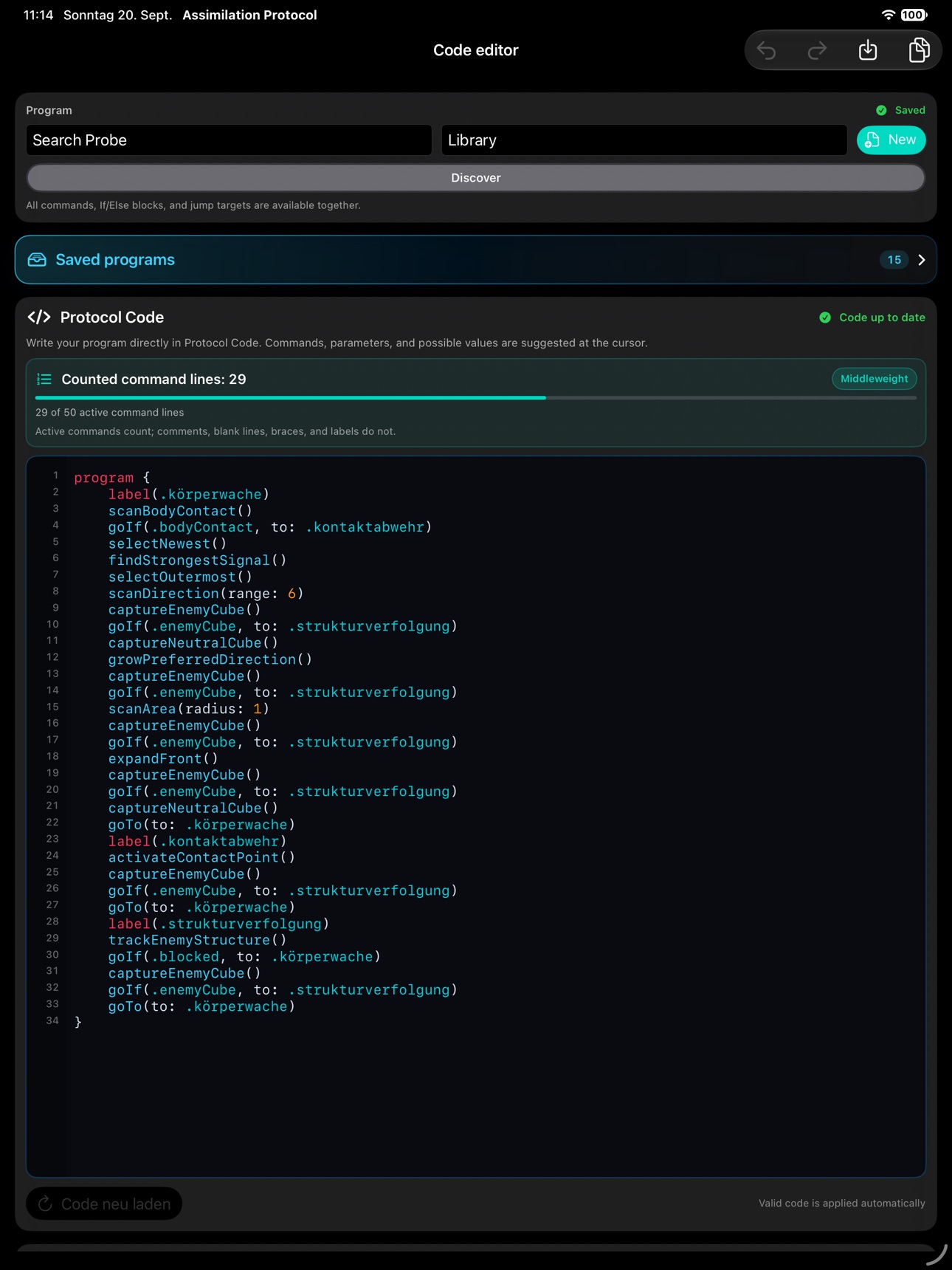Click the goIf(.blocked, to: .körperwache) line
This screenshot has width=952, height=1270.
[244, 957]
